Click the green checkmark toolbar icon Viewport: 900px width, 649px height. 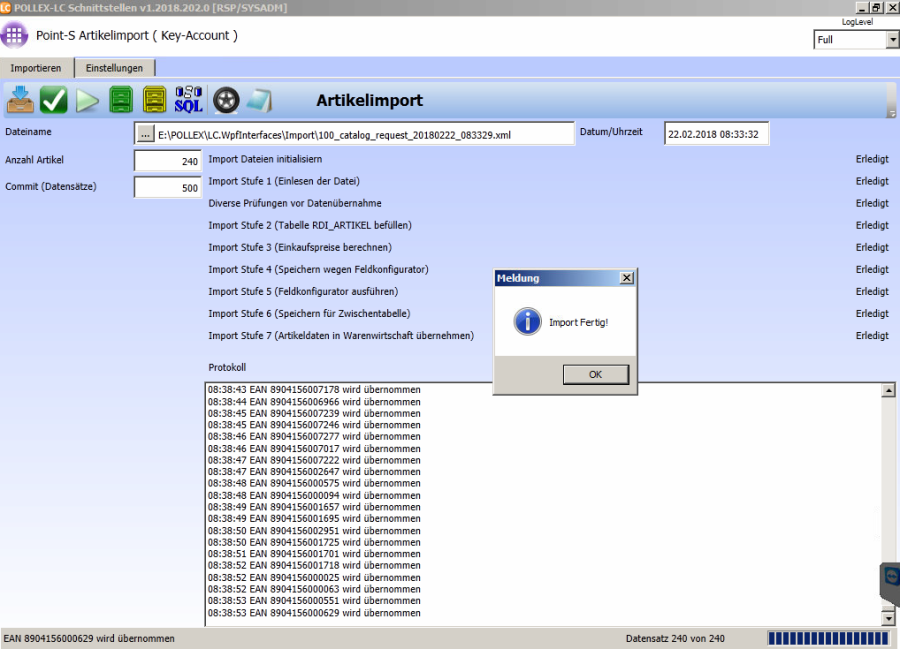54,100
